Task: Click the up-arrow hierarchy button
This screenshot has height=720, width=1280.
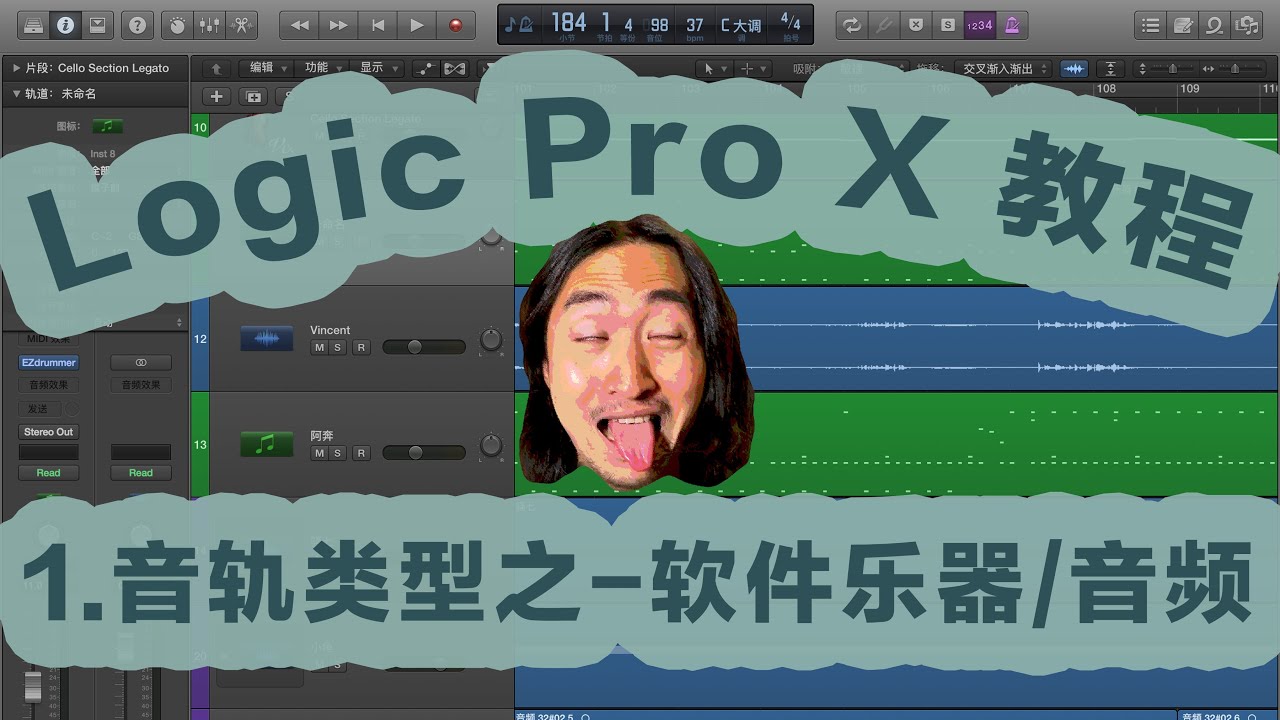Action: [216, 68]
